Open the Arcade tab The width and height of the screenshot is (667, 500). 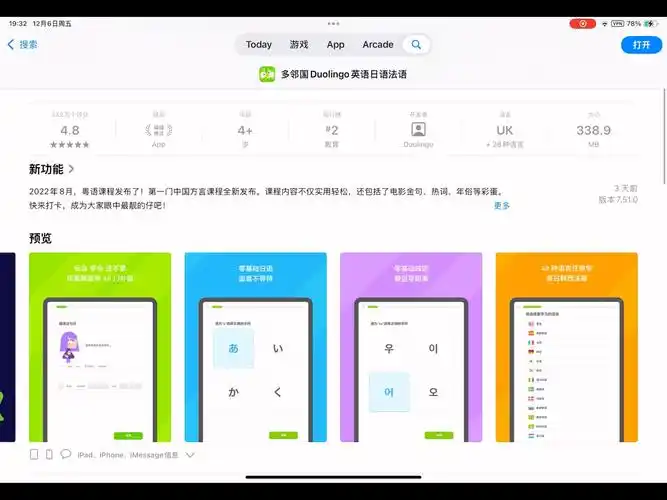coord(378,44)
